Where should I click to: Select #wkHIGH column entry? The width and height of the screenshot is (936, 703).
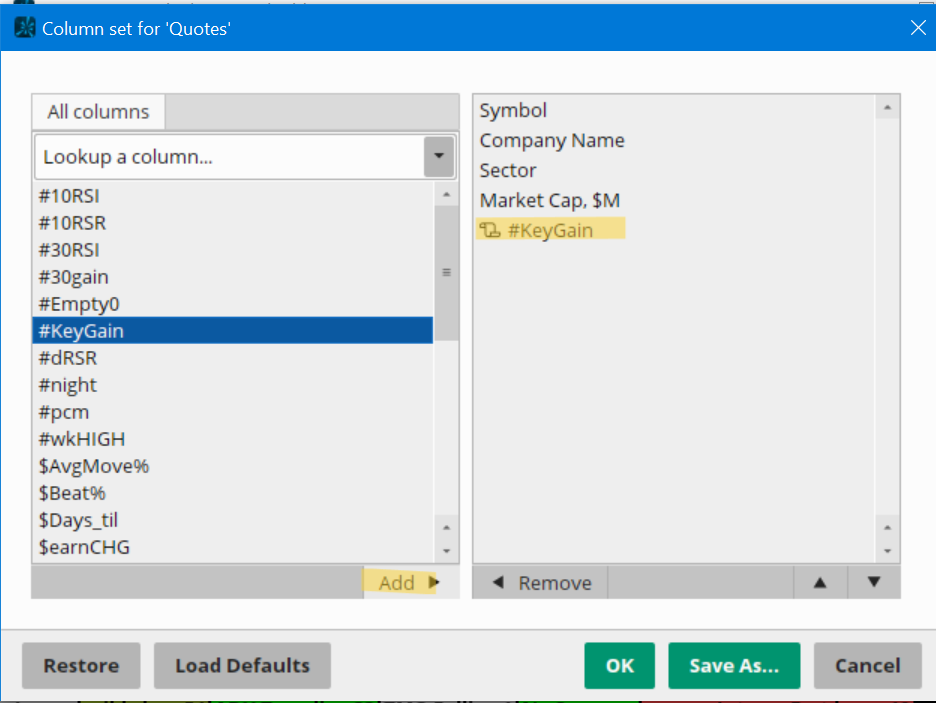[233, 439]
